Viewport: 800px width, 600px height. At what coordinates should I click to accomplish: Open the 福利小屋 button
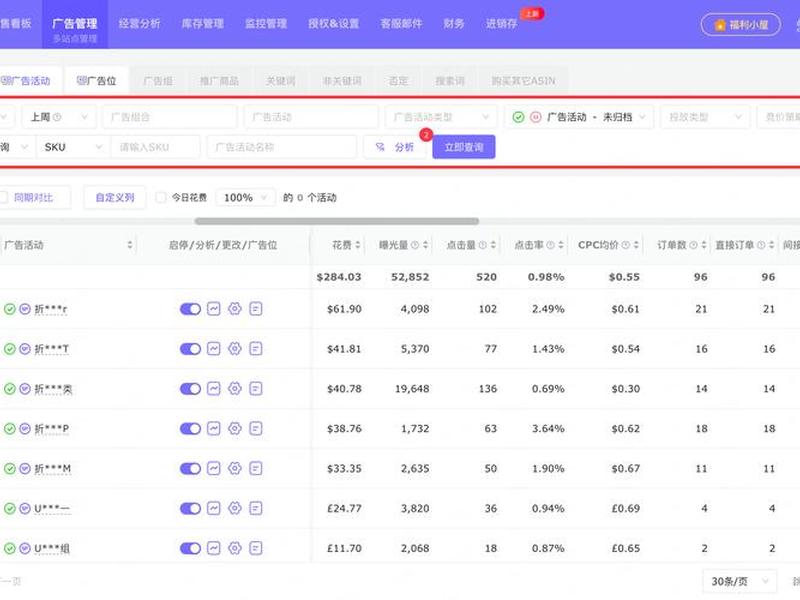pos(741,24)
